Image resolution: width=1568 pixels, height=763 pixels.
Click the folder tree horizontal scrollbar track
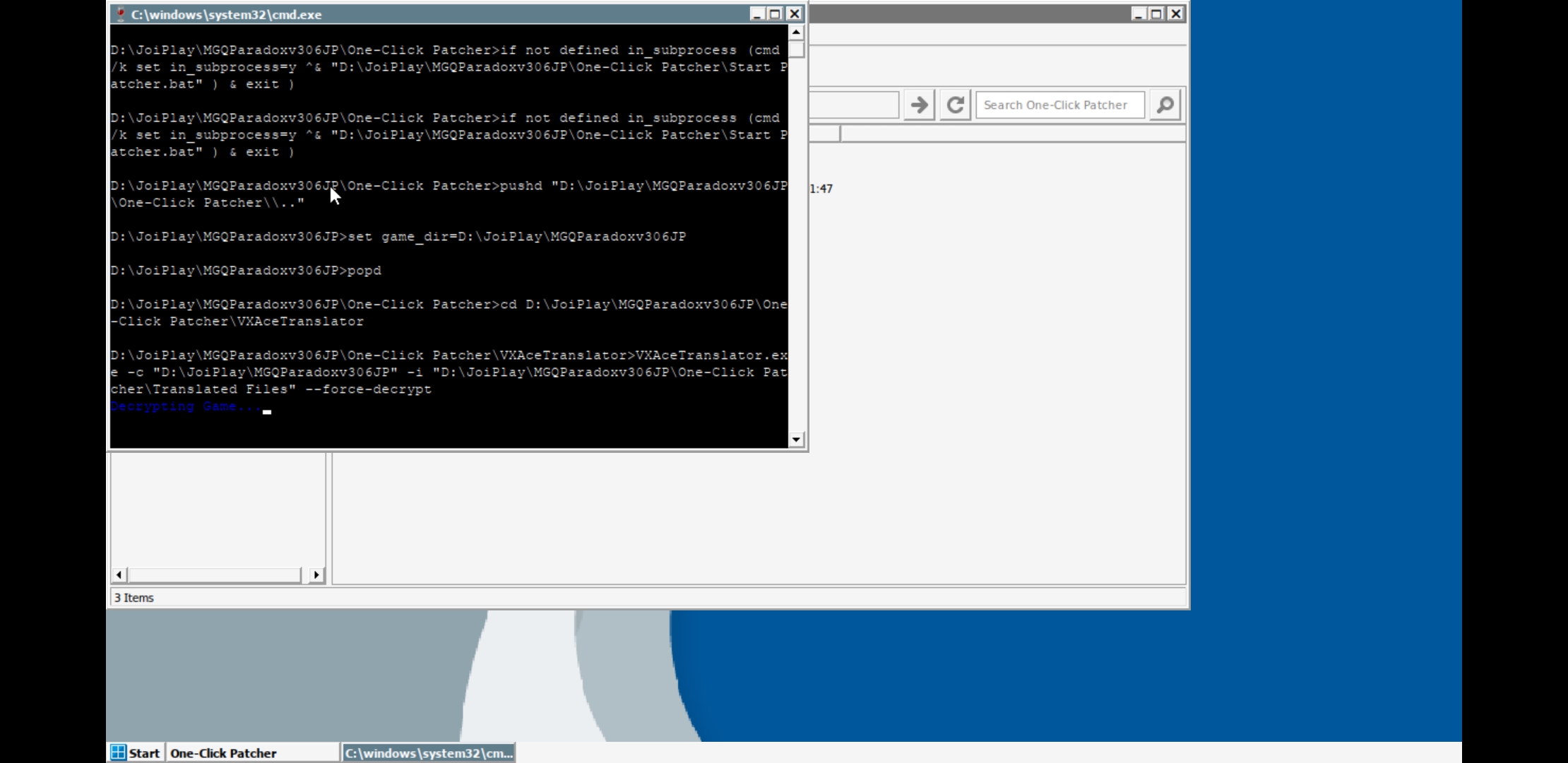(215, 575)
